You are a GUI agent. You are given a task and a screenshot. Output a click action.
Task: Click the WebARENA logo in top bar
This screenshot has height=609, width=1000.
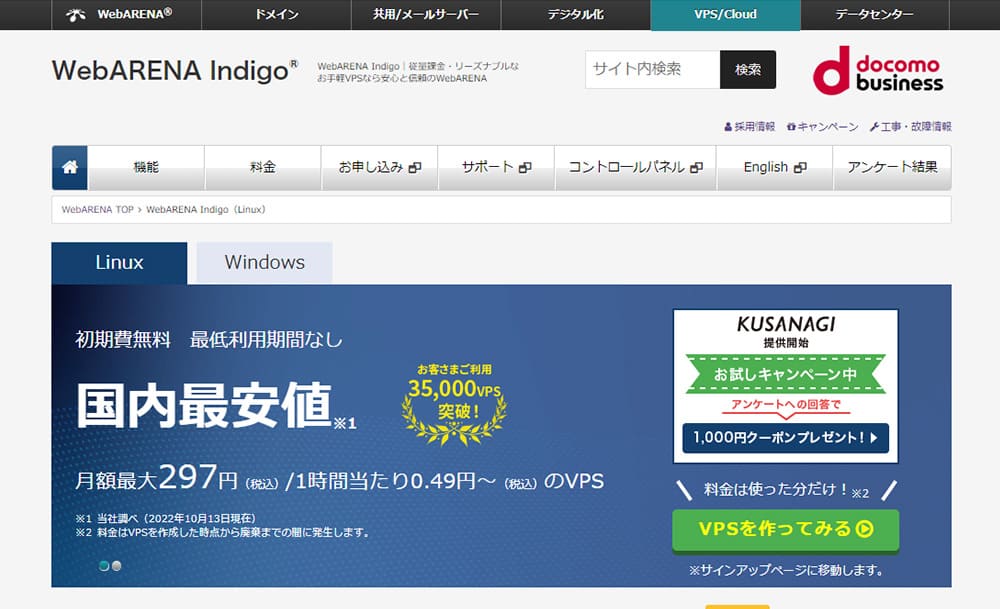click(x=120, y=14)
